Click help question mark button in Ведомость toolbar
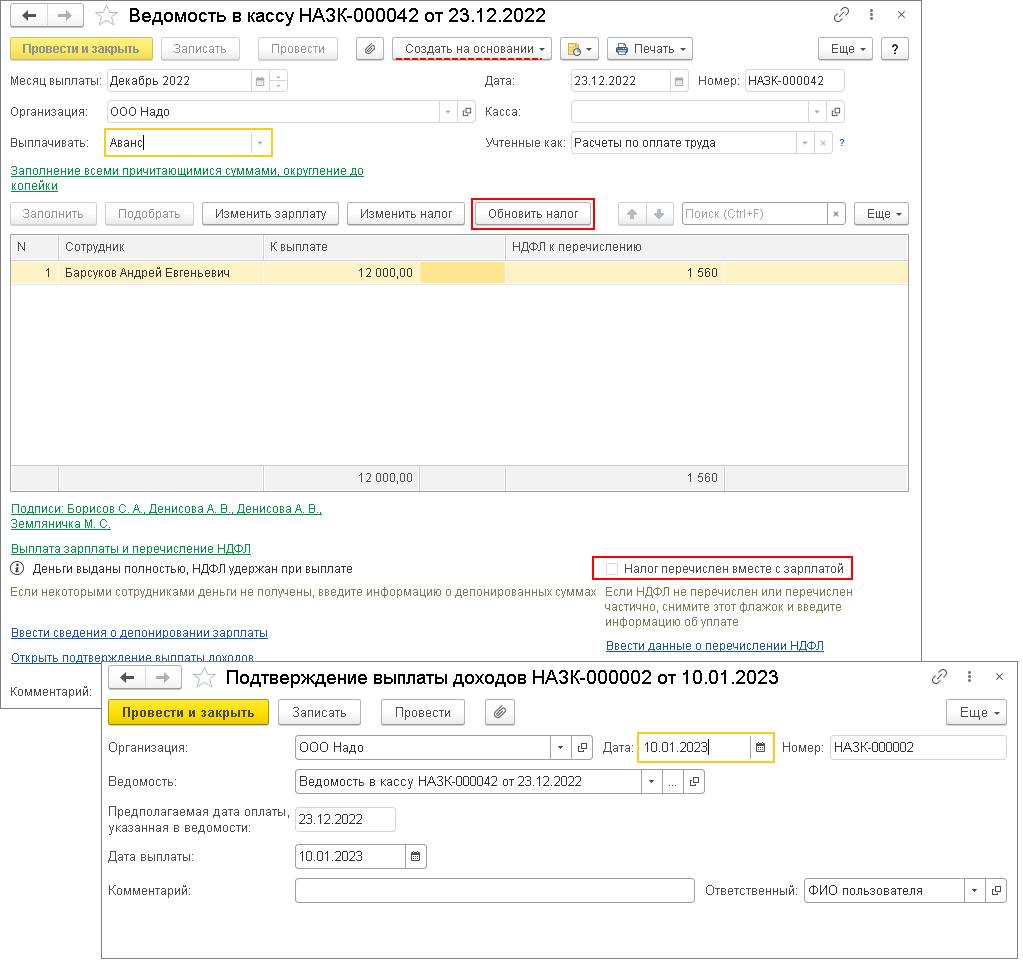This screenshot has height=960, width=1023. tap(895, 49)
